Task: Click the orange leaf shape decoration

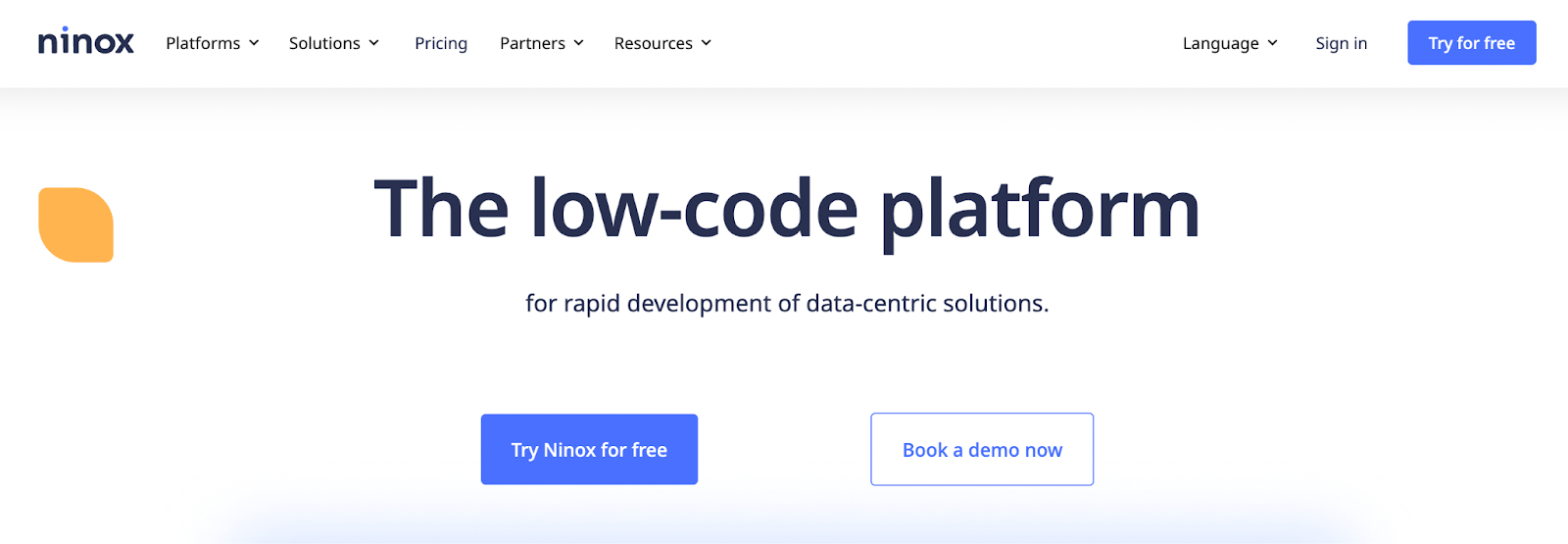Action: pyautogui.click(x=76, y=224)
